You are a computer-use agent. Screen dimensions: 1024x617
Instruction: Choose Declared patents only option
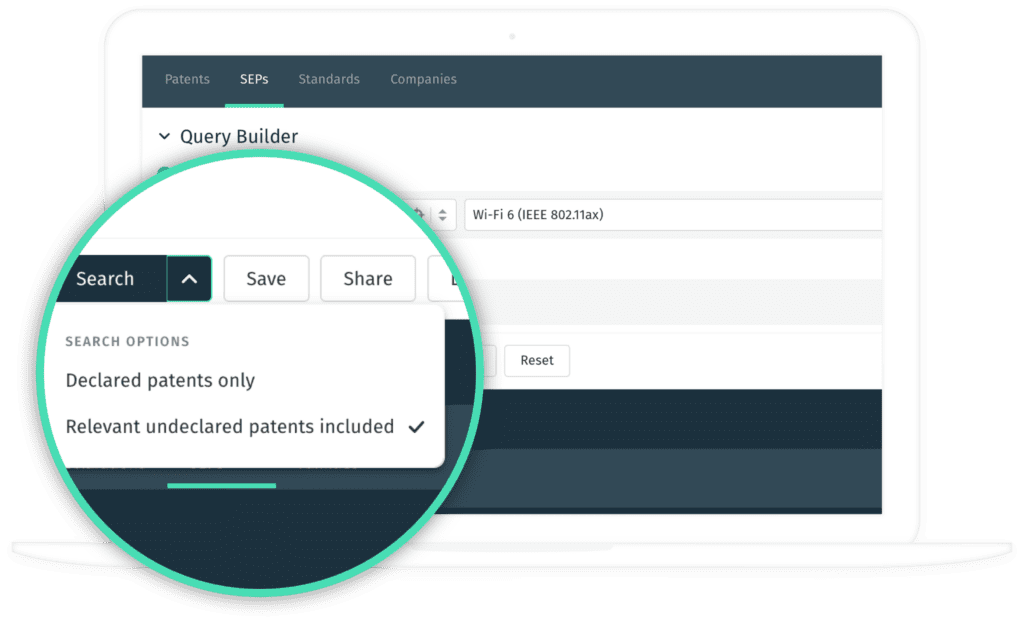(160, 381)
